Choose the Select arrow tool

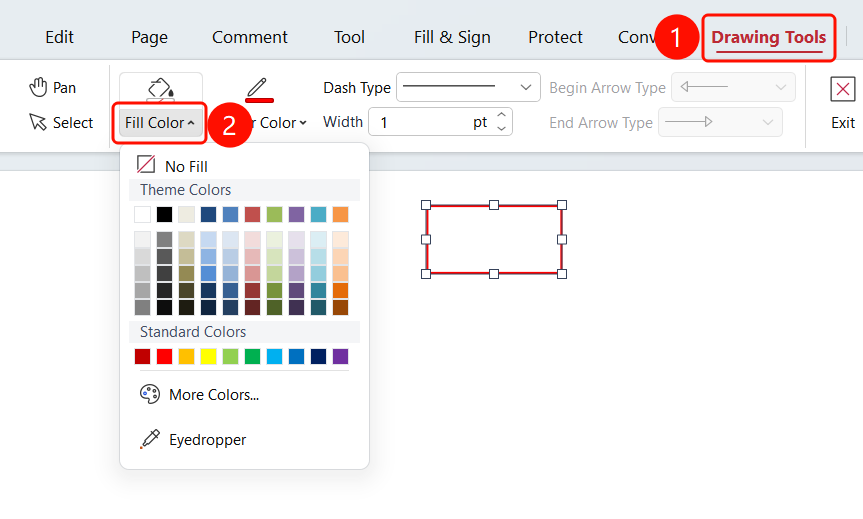[x=61, y=122]
